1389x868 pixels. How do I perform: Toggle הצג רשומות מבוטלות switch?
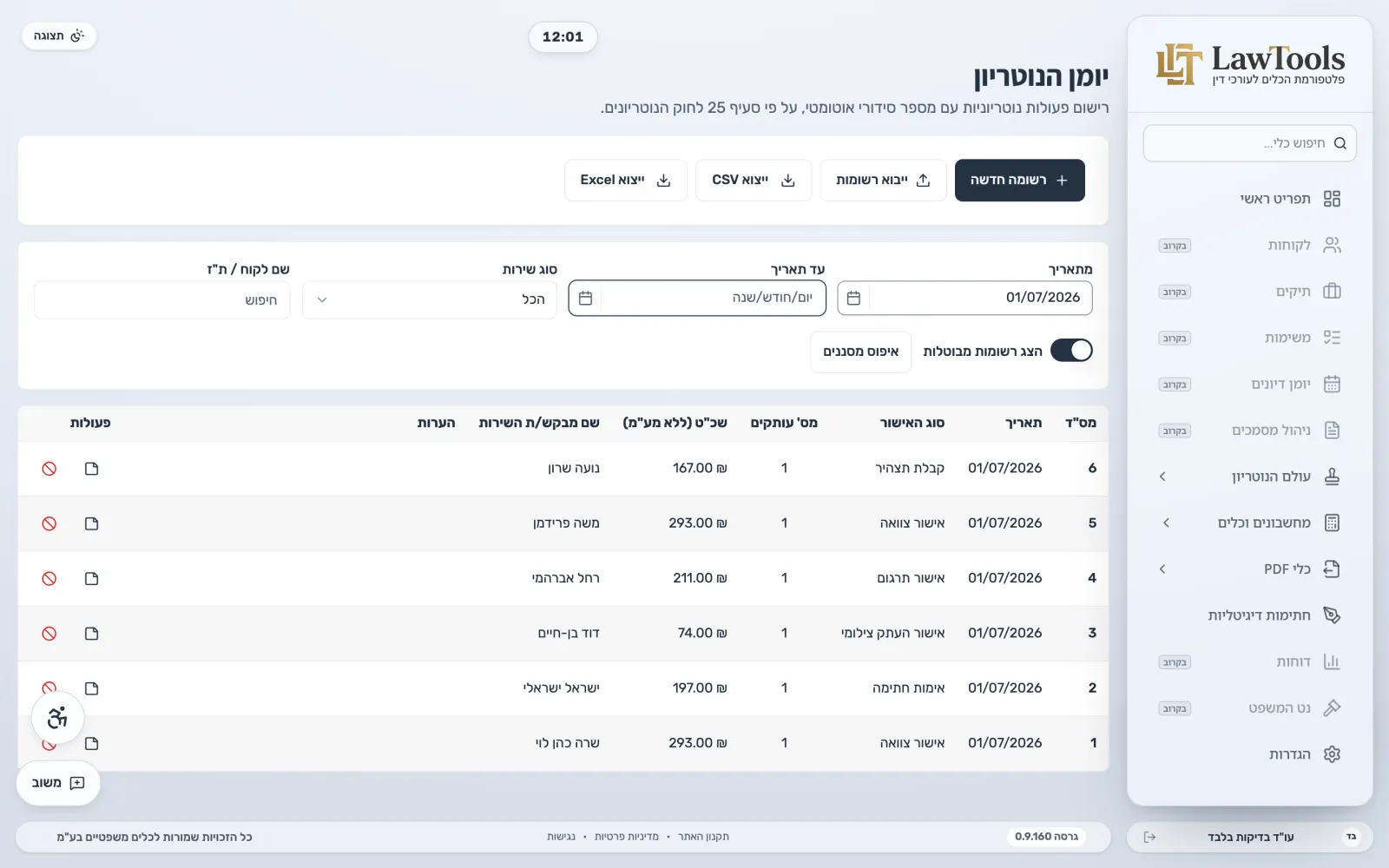pos(1071,350)
